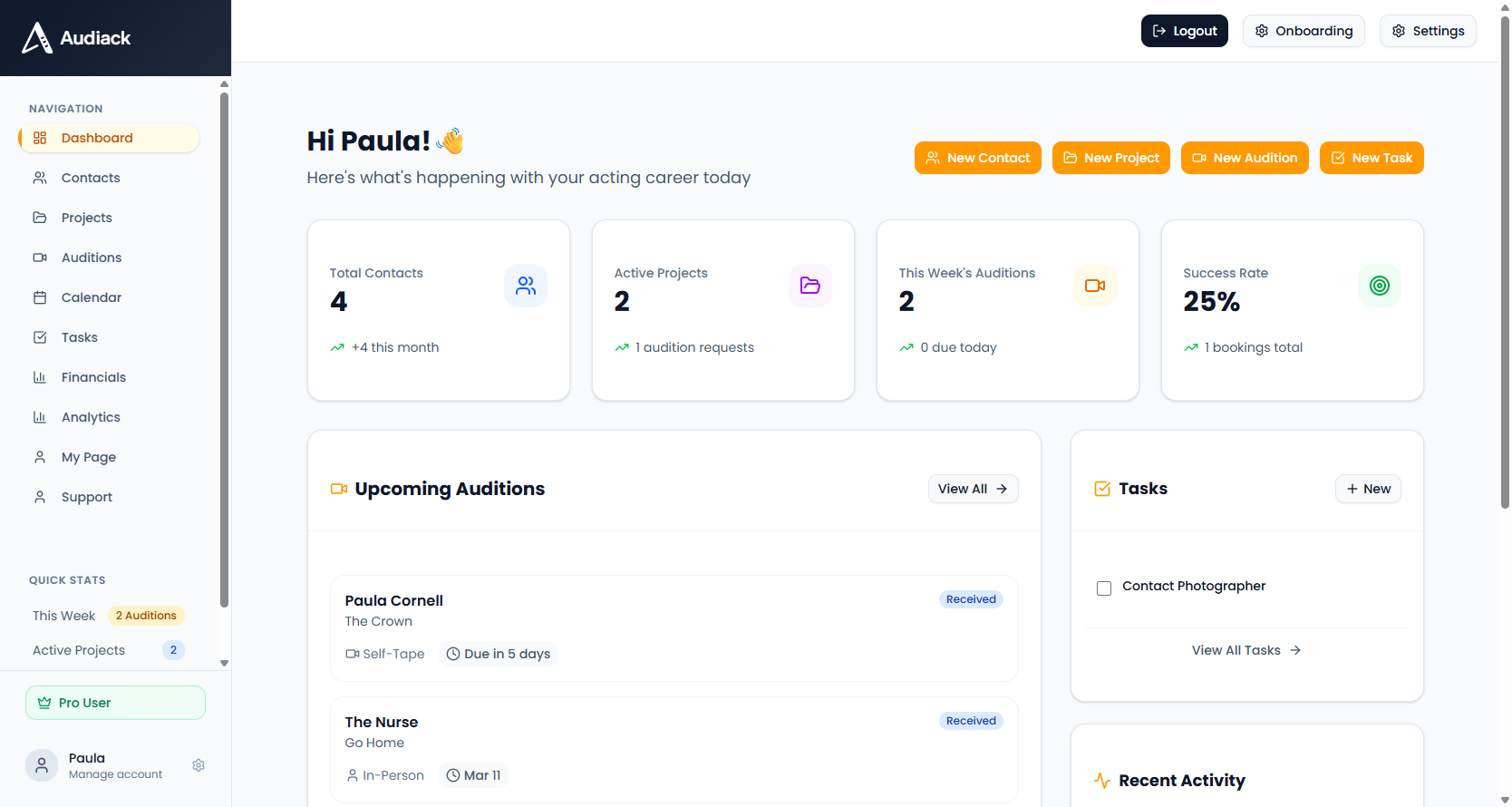
Task: Click the Projects folder icon in sidebar
Action: tap(40, 218)
